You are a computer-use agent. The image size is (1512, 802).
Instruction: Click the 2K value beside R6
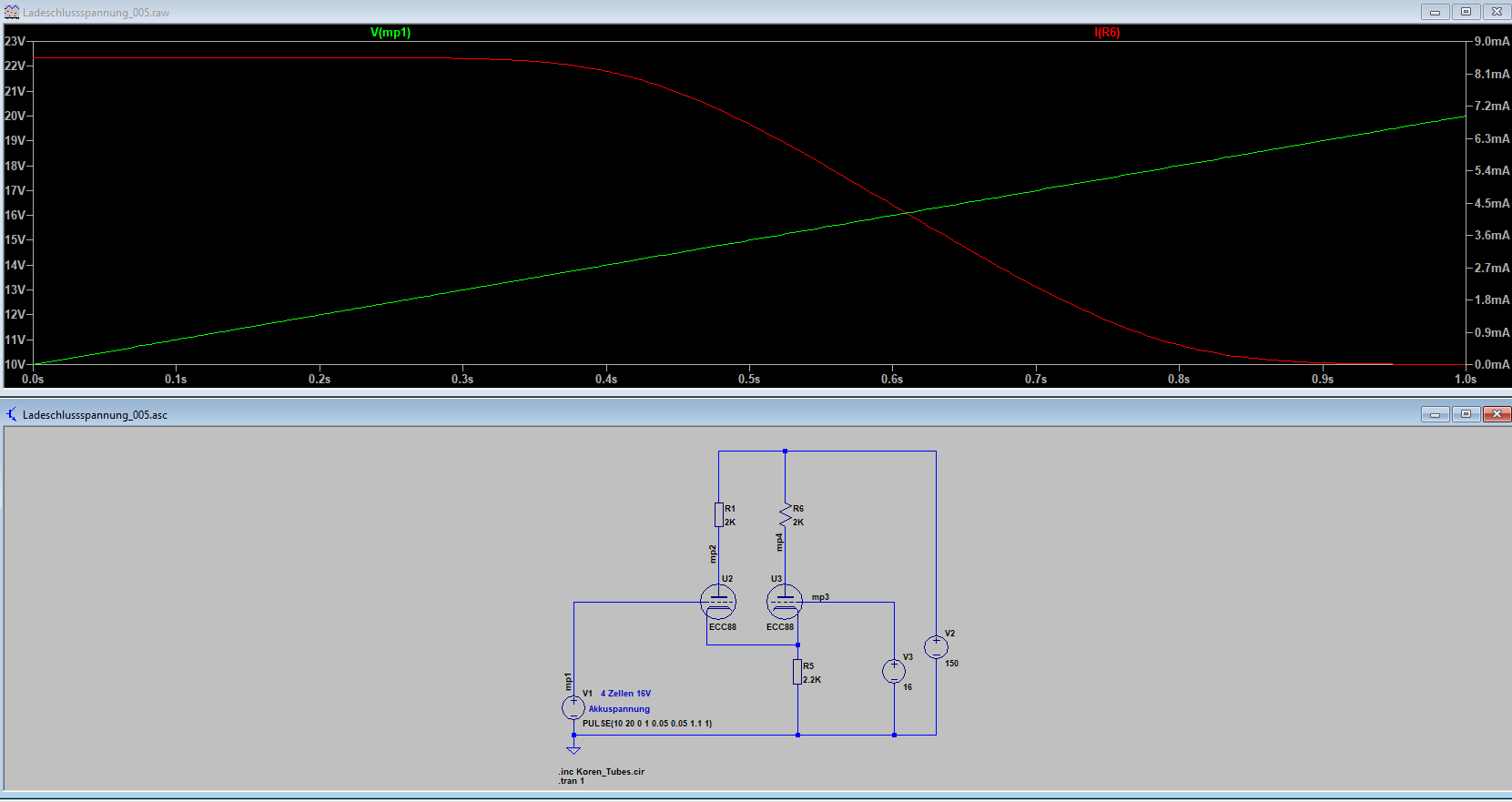tap(798, 523)
